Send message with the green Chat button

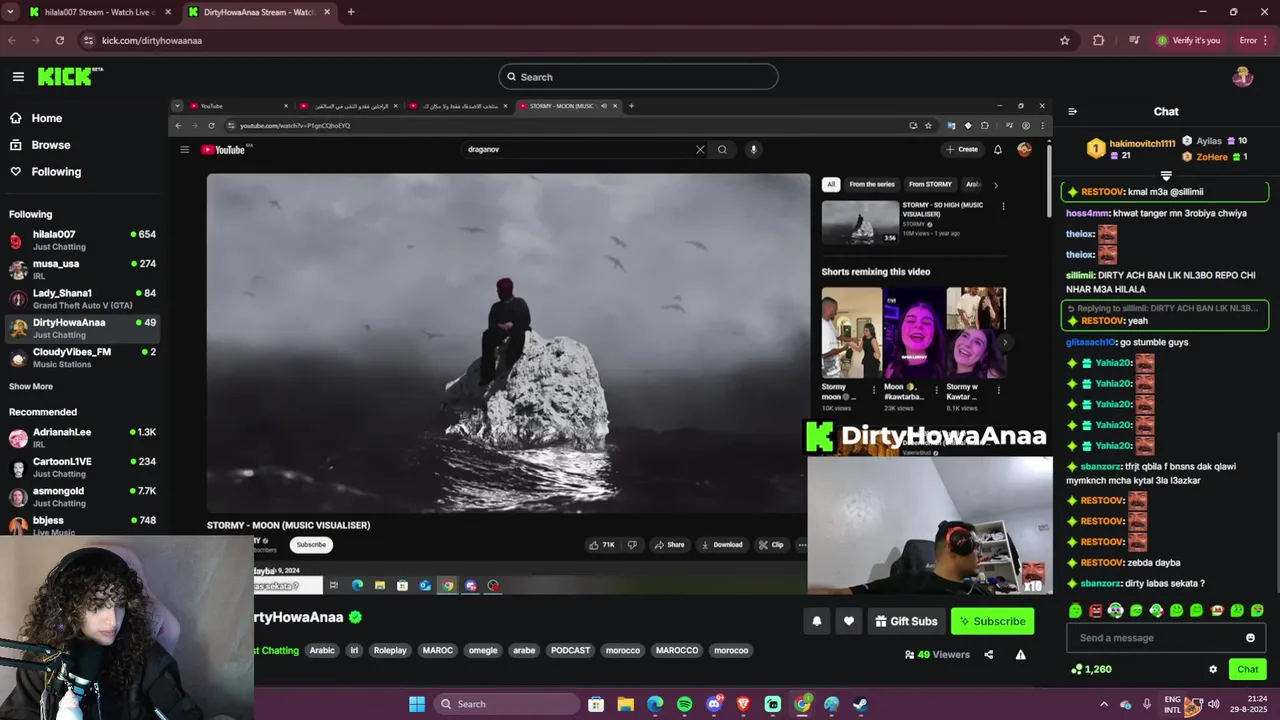[x=1247, y=669]
